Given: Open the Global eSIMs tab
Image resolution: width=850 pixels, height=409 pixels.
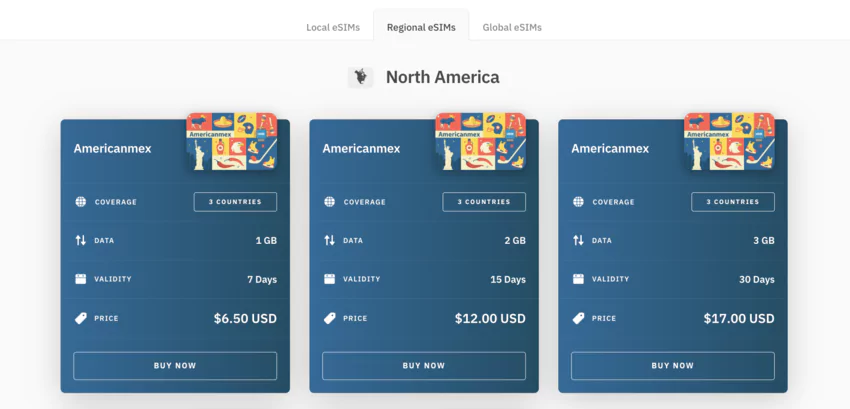Looking at the screenshot, I should coord(512,27).
